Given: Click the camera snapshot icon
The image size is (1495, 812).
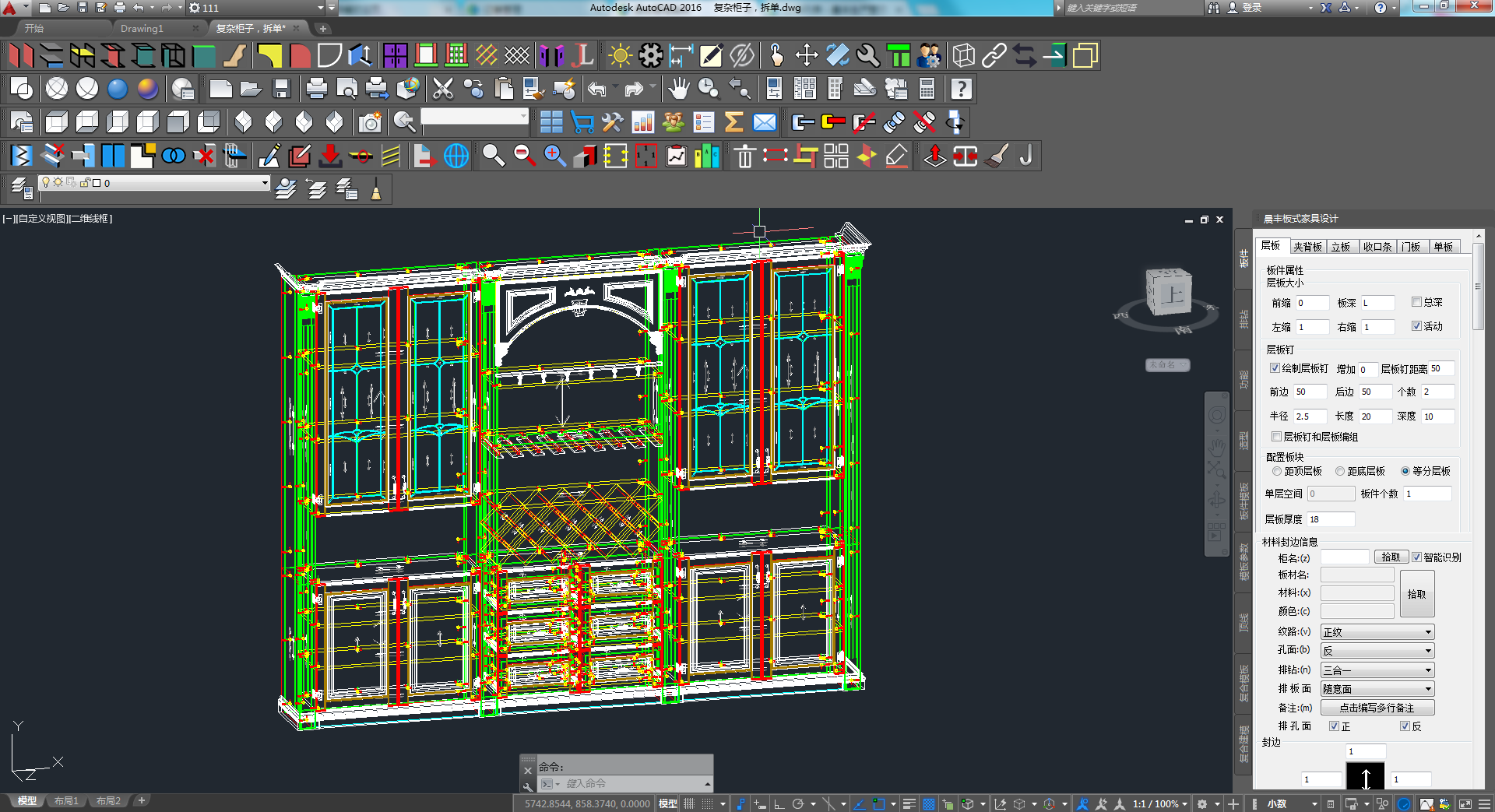Looking at the screenshot, I should (370, 122).
